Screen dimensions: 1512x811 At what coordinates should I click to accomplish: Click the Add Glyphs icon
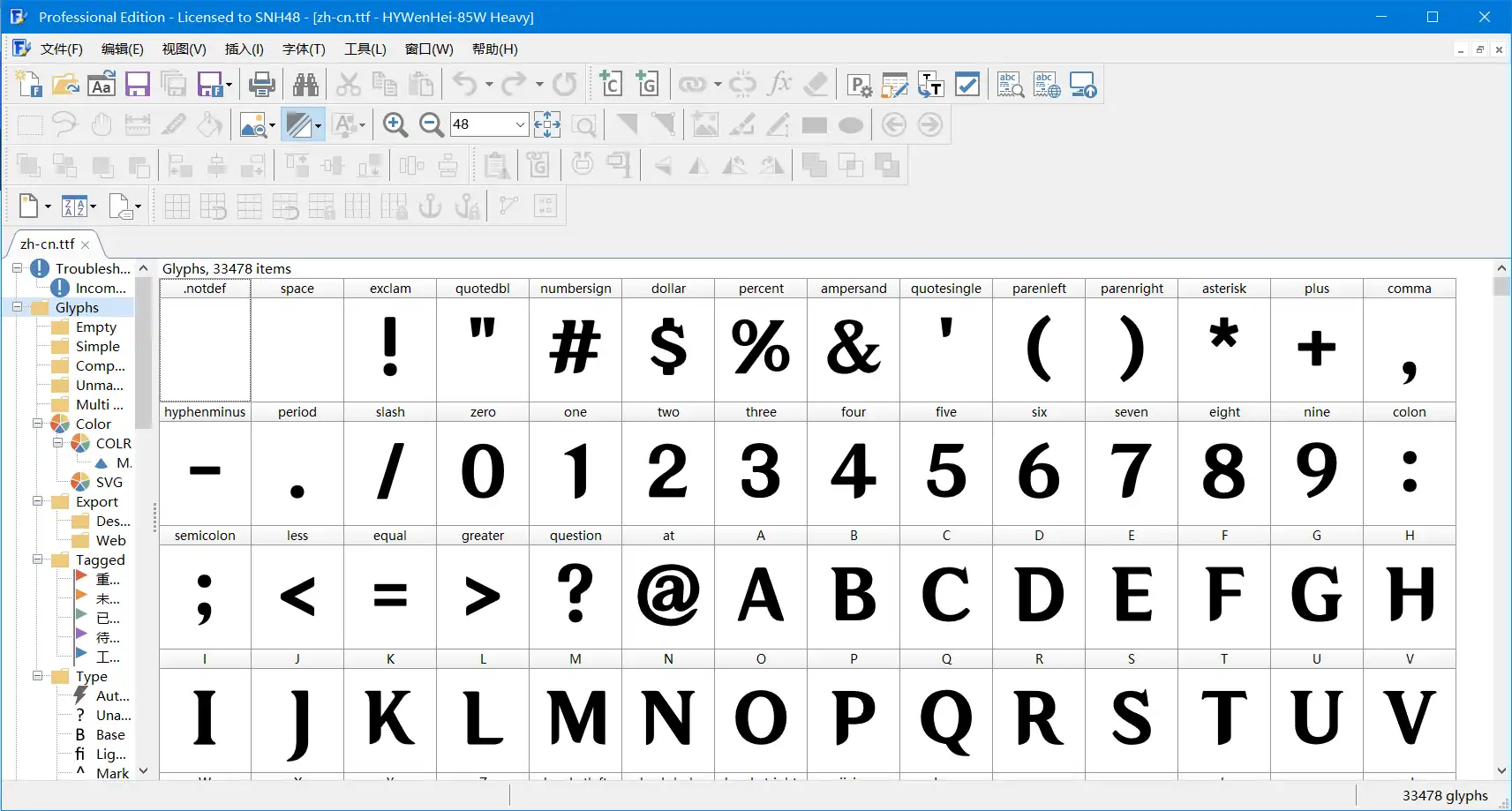647,85
